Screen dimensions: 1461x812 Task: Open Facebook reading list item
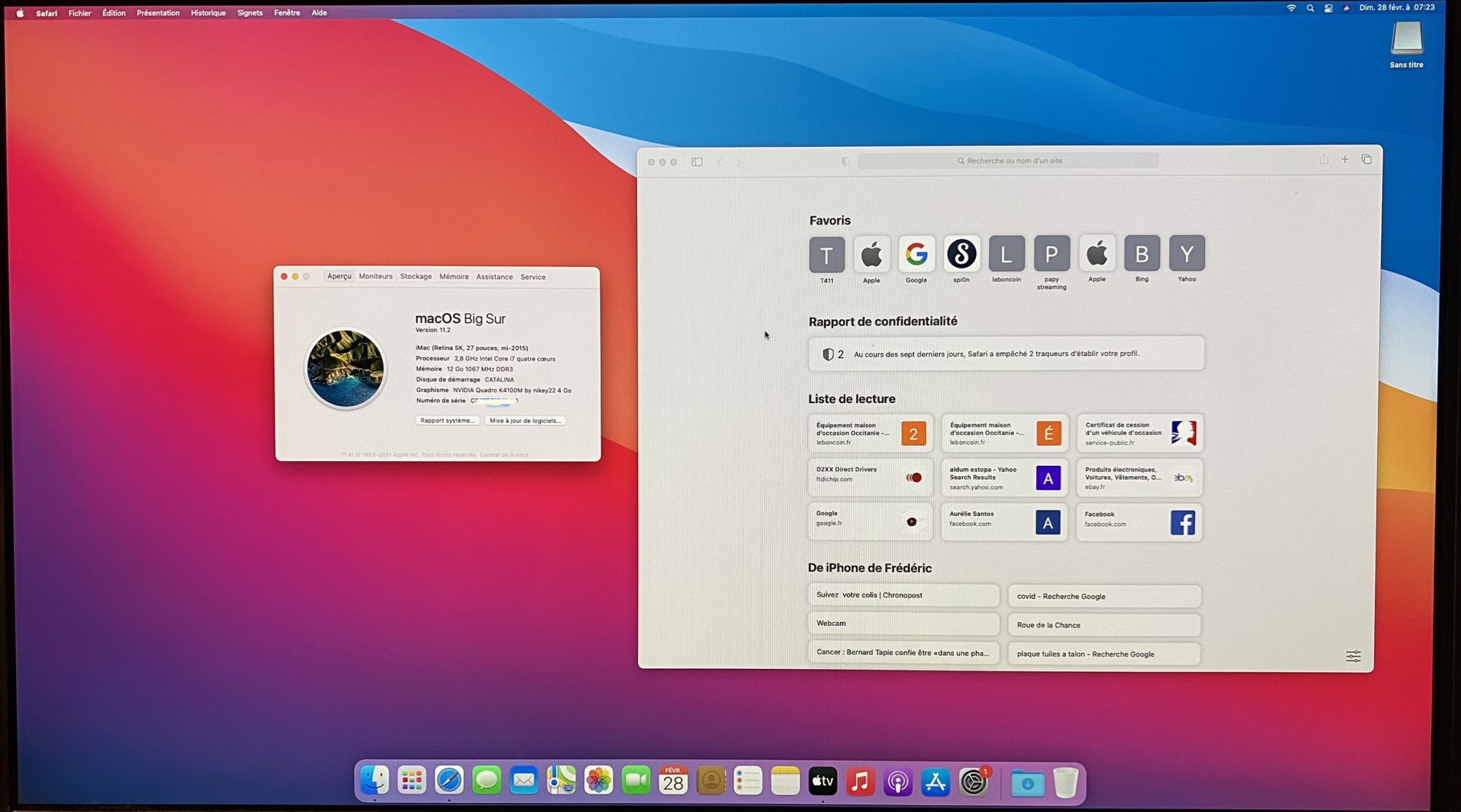click(x=1139, y=522)
